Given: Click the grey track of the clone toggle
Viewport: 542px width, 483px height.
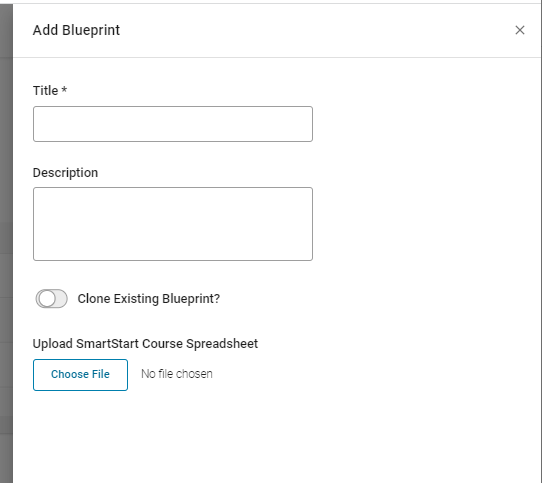Looking at the screenshot, I should coord(62,298).
